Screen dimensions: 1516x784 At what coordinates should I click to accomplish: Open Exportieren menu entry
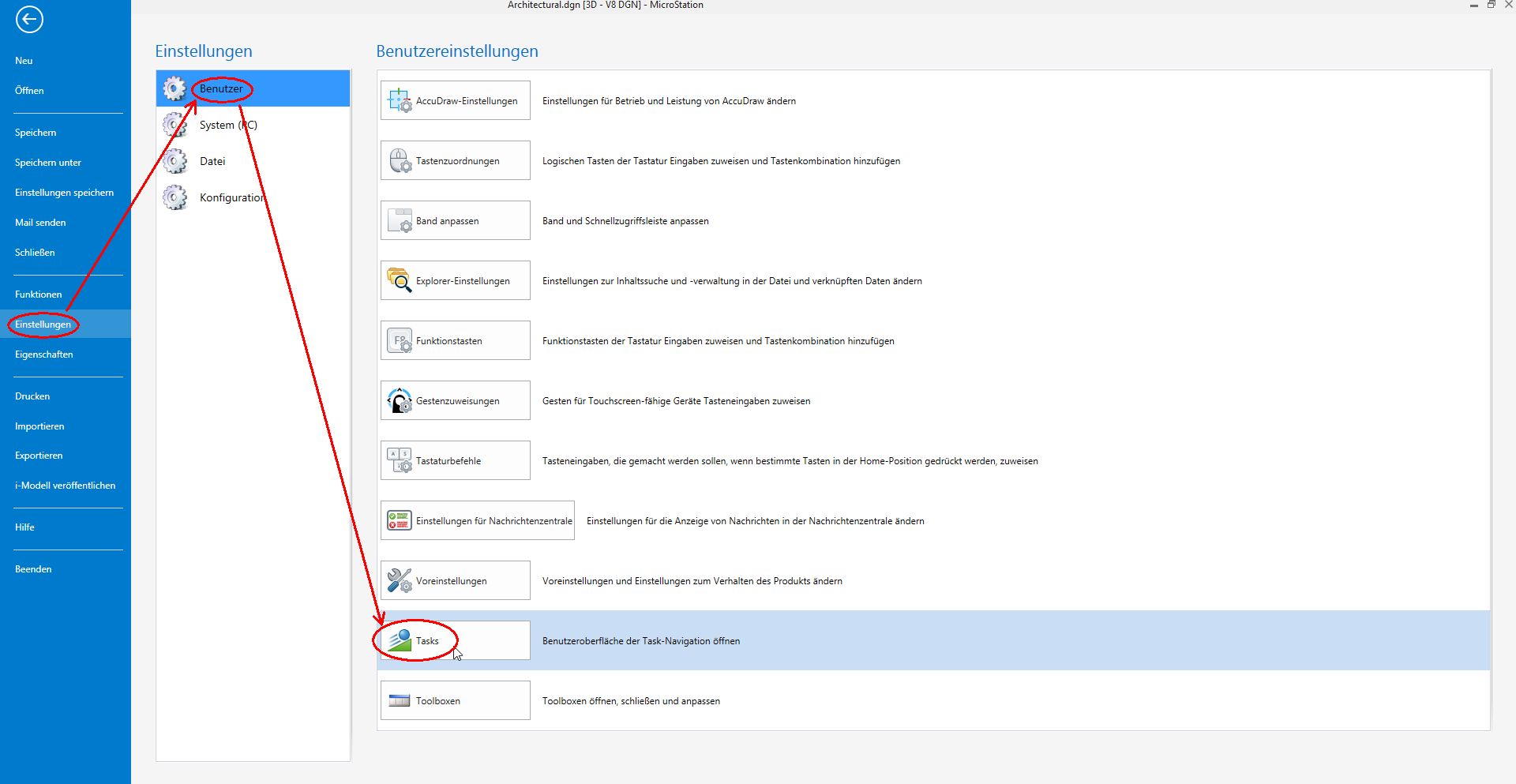pos(39,456)
